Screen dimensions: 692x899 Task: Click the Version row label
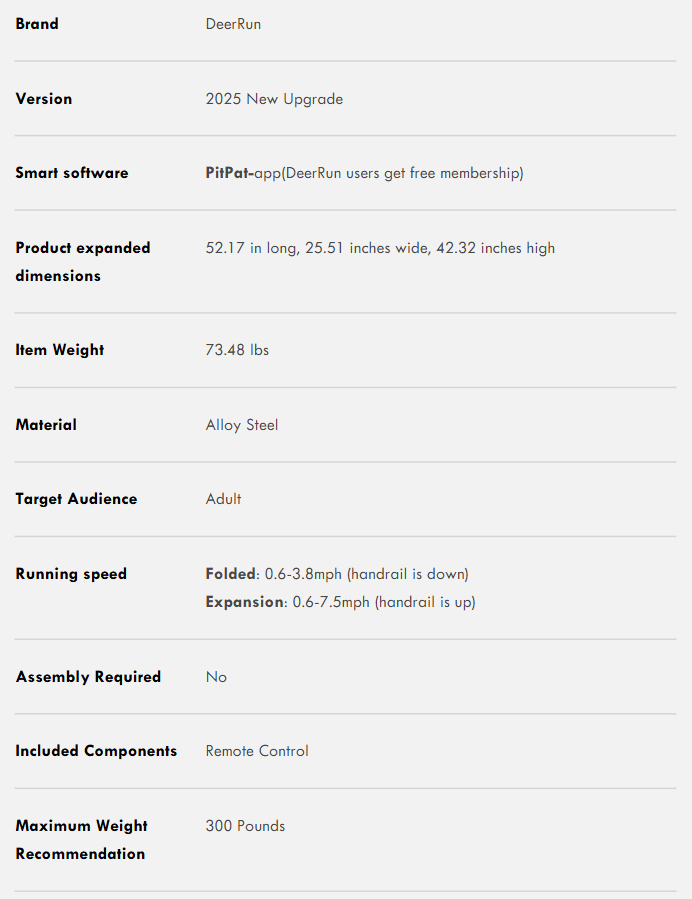(44, 99)
